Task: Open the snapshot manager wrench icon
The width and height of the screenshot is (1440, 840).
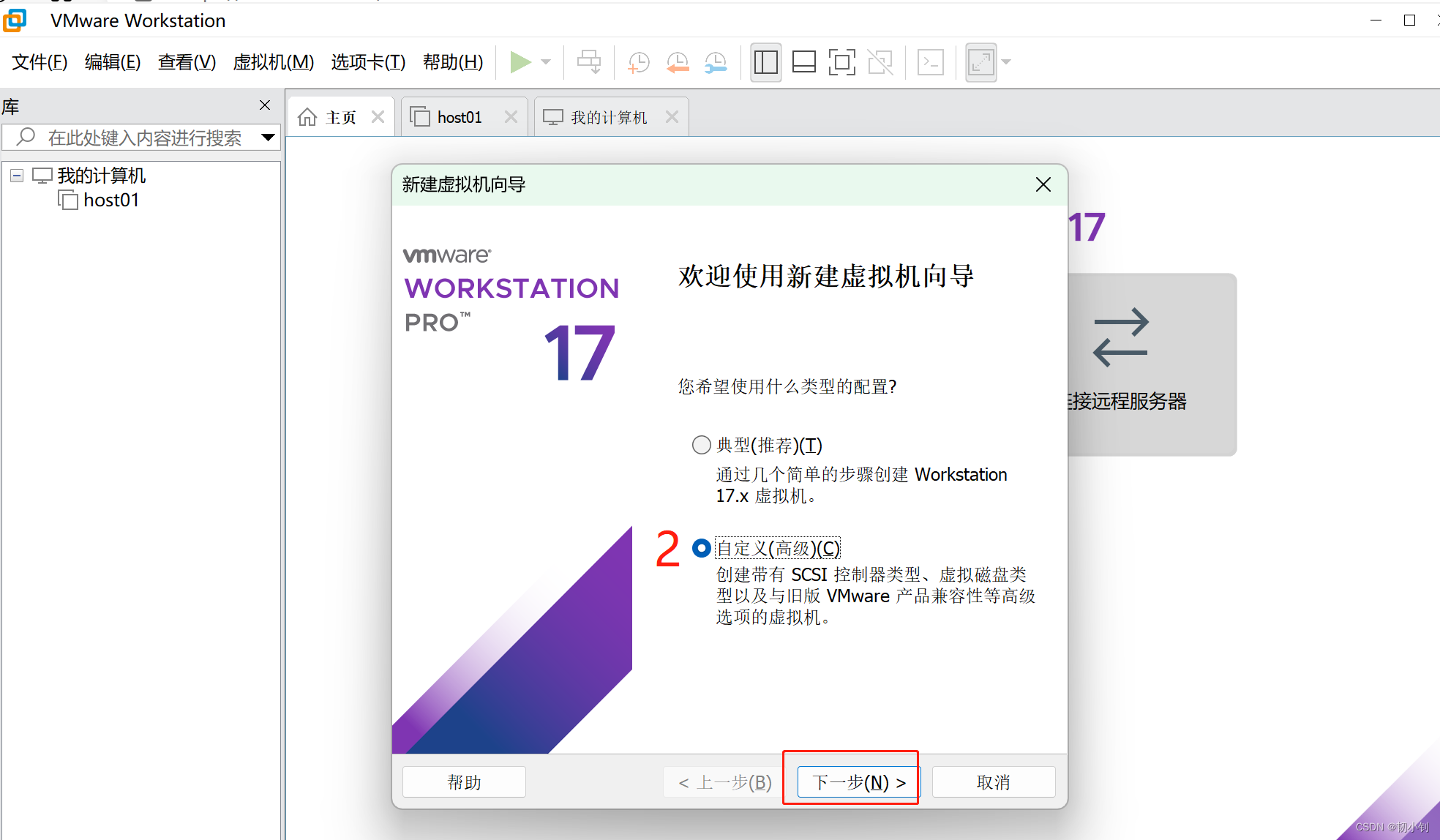Action: (716, 62)
